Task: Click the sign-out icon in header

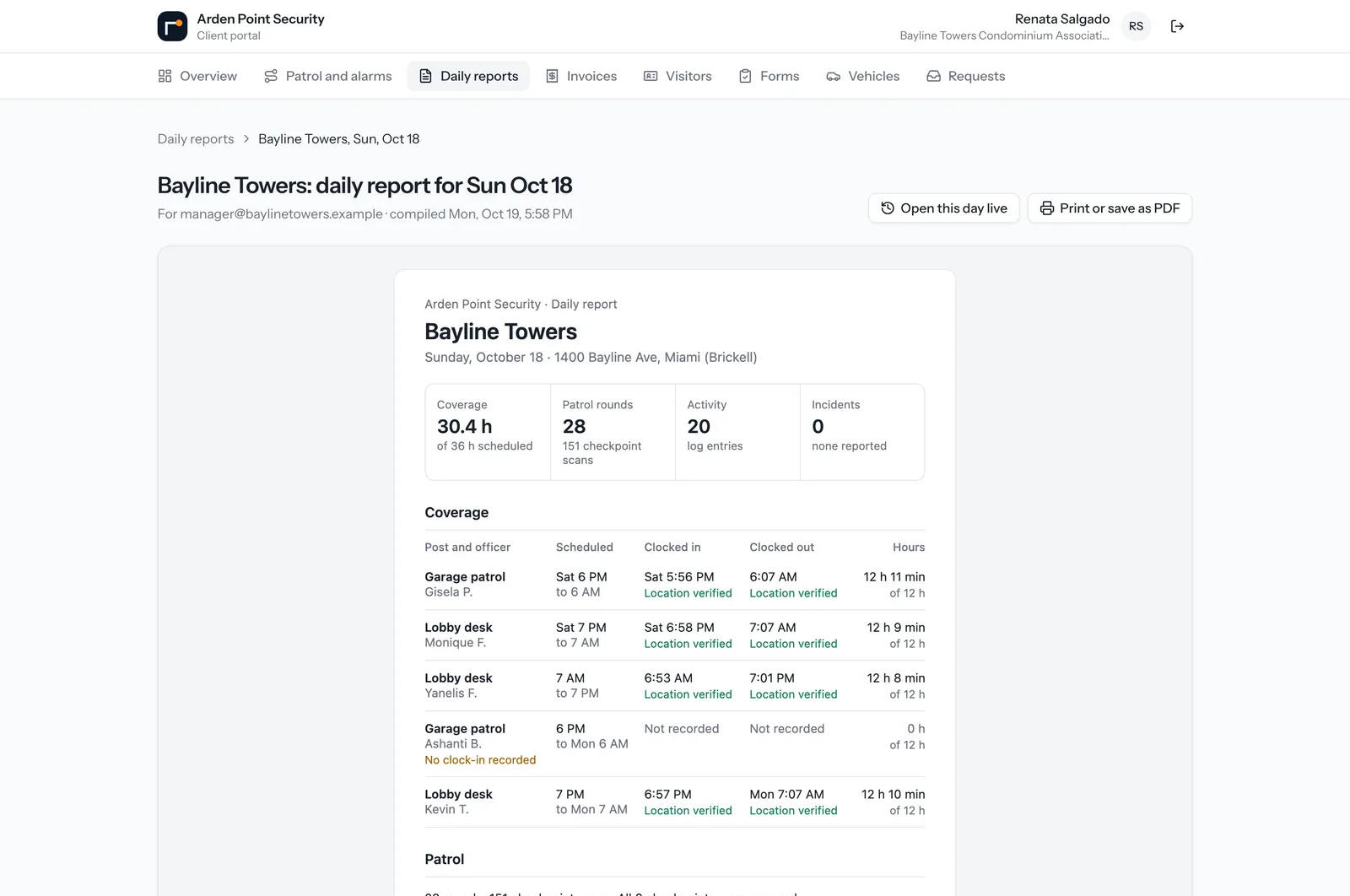Action: [x=1177, y=26]
